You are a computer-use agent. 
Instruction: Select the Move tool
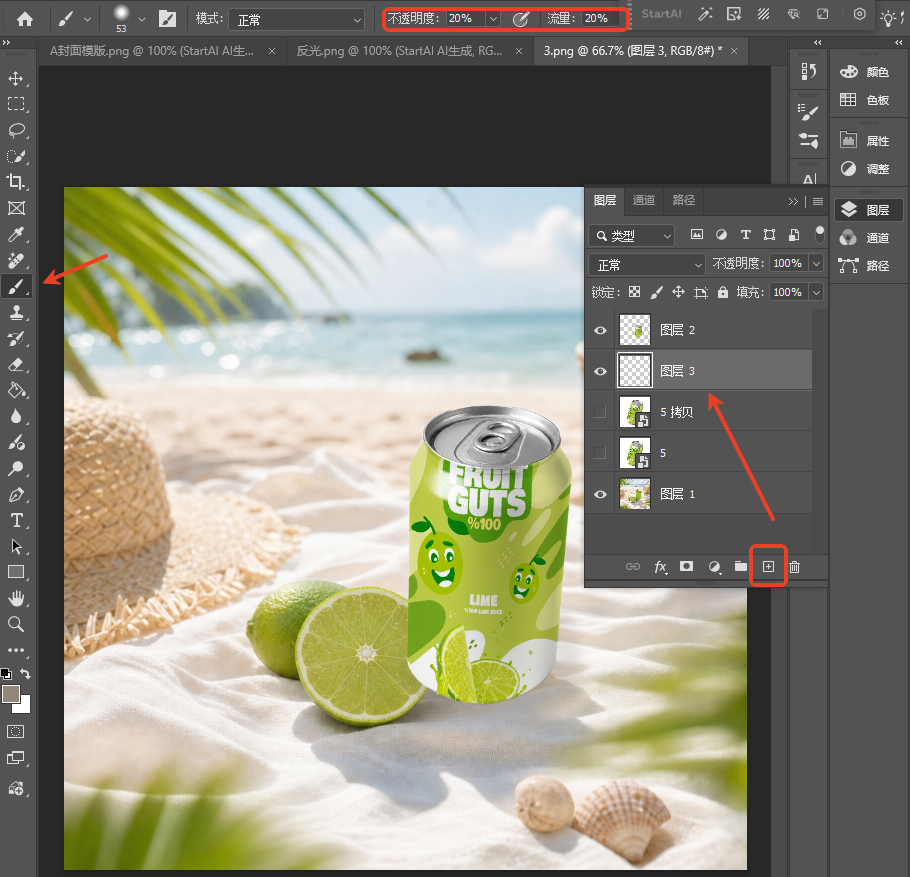coord(16,78)
